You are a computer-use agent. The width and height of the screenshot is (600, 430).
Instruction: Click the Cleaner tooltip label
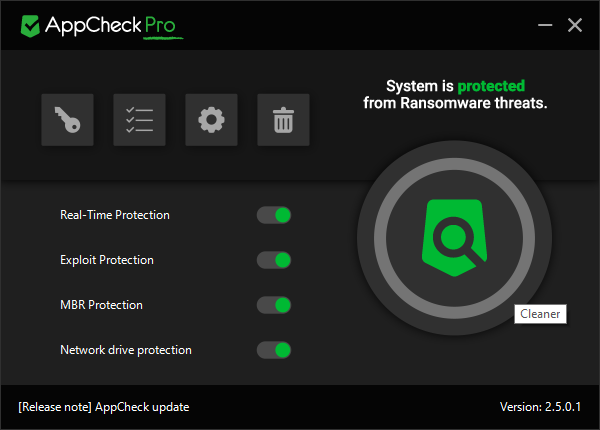540,314
